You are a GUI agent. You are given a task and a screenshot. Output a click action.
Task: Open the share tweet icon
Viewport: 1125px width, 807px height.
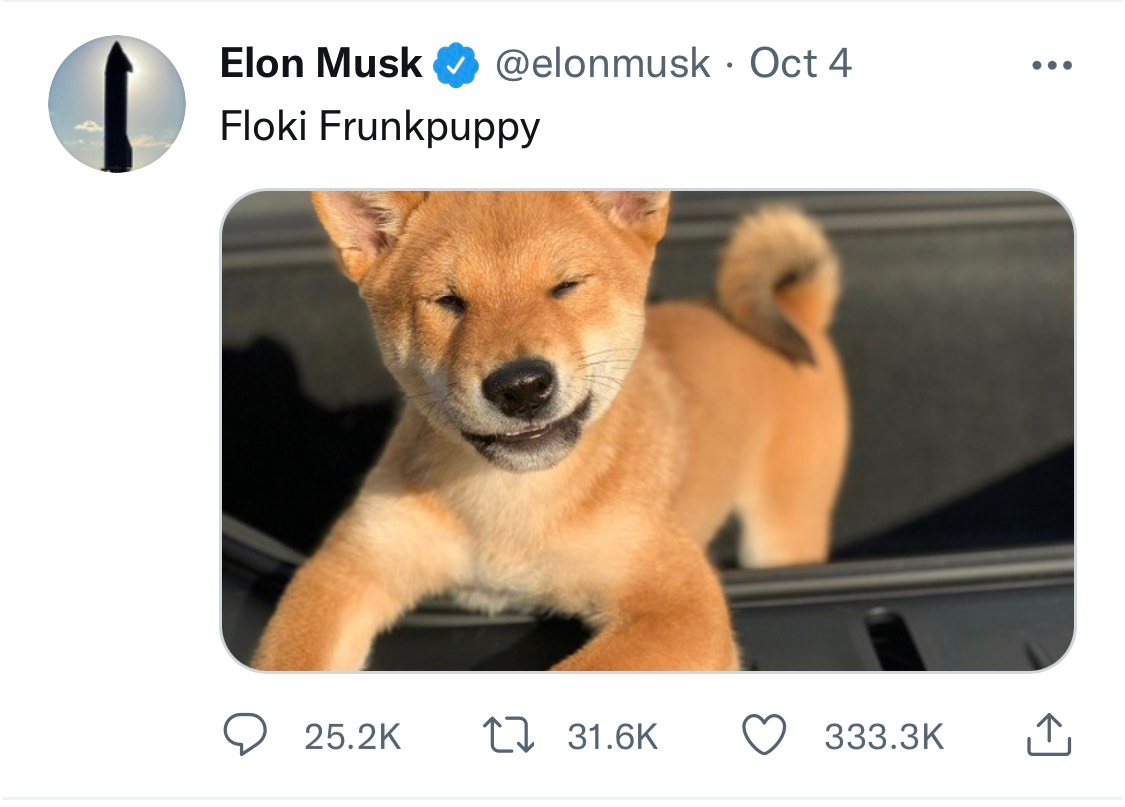1049,735
